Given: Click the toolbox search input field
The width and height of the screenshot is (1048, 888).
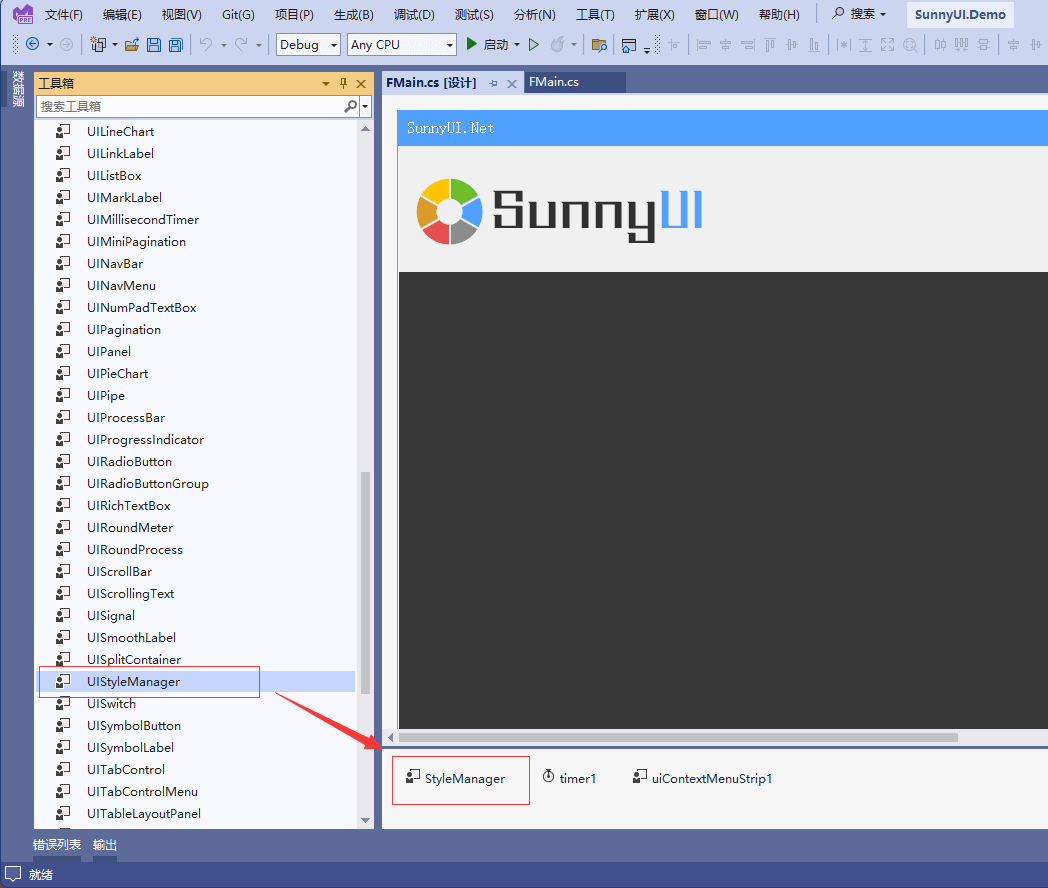Looking at the screenshot, I should point(190,106).
